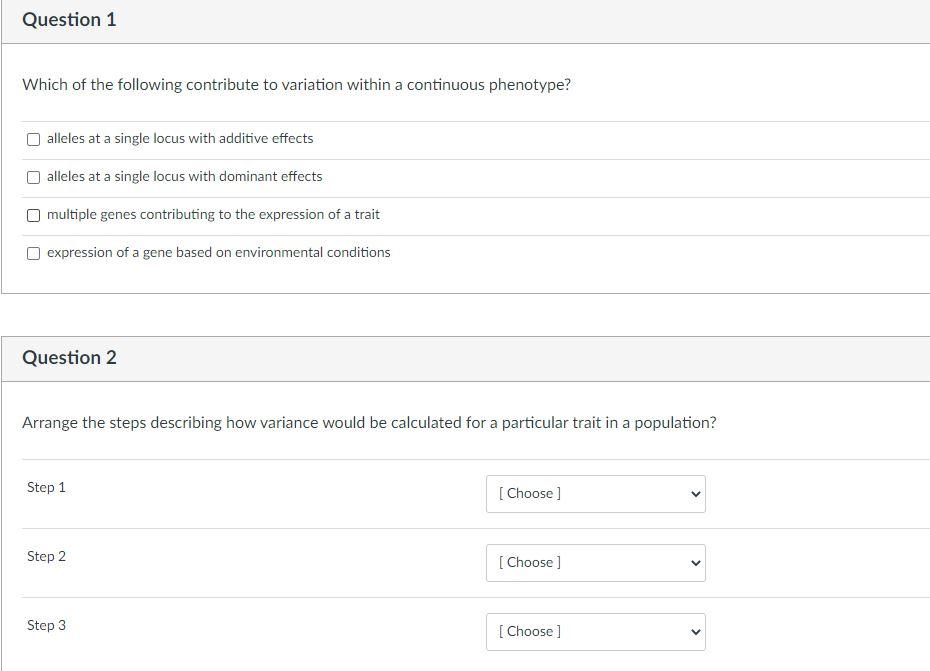Image resolution: width=930 pixels, height=671 pixels.
Task: Enable the multiple genes option checkbox
Action: (x=34, y=215)
